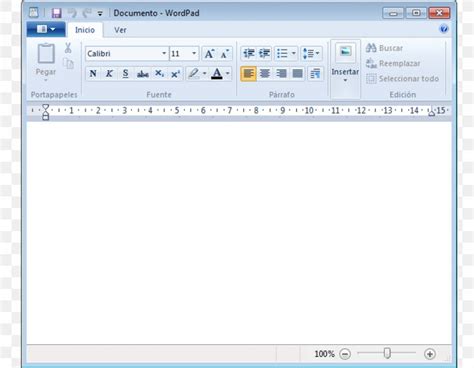Apply font color A swatch
The height and width of the screenshot is (368, 474).
tap(217, 73)
